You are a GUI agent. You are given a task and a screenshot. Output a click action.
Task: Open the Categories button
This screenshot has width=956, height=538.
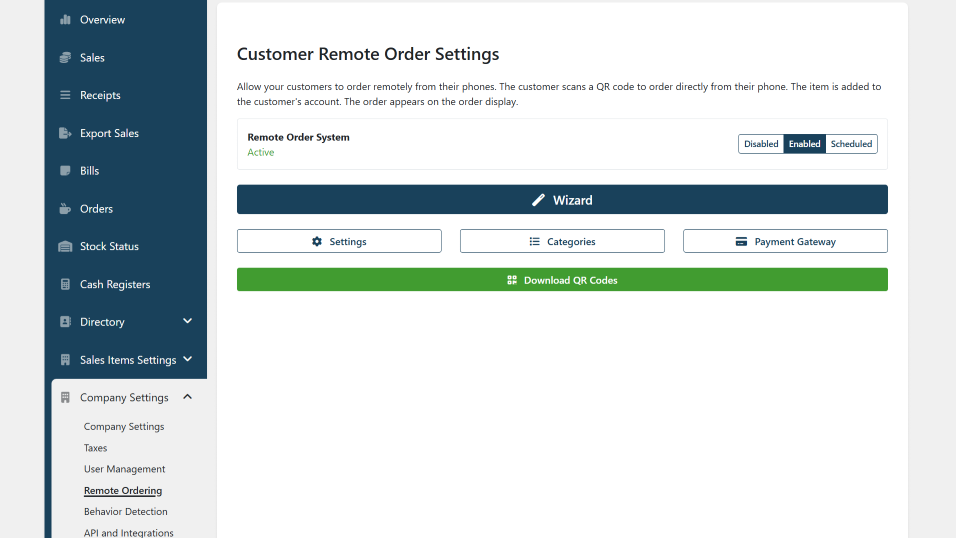click(562, 241)
